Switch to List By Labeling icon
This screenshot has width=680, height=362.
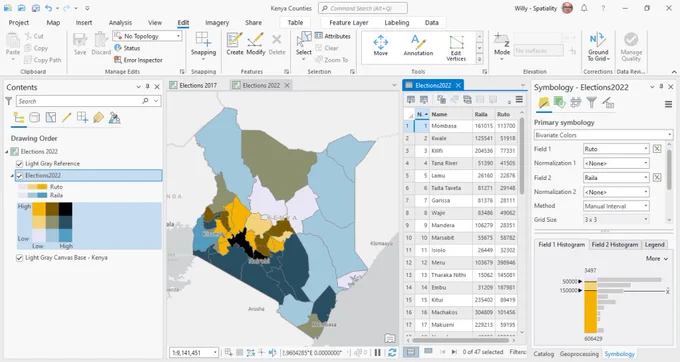click(98, 117)
